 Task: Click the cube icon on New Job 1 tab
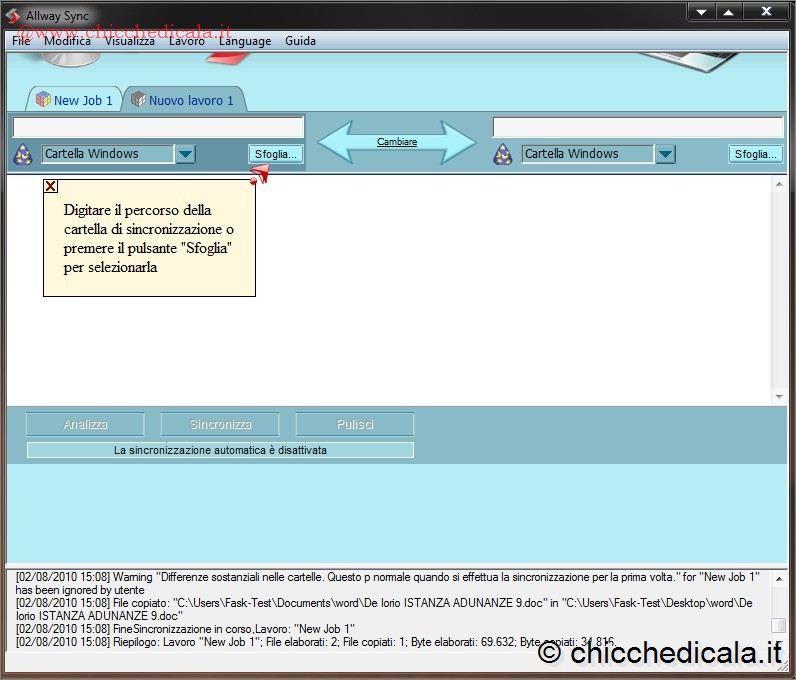coord(43,100)
